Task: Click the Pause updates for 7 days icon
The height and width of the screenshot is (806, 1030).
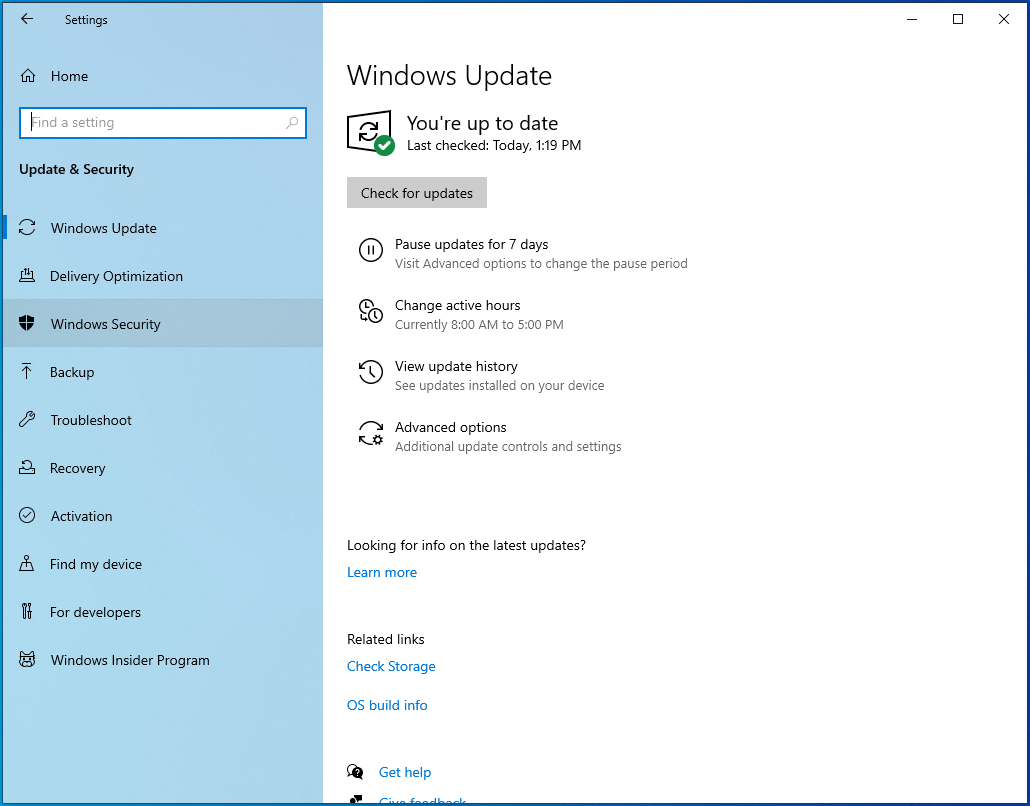Action: pyautogui.click(x=370, y=251)
